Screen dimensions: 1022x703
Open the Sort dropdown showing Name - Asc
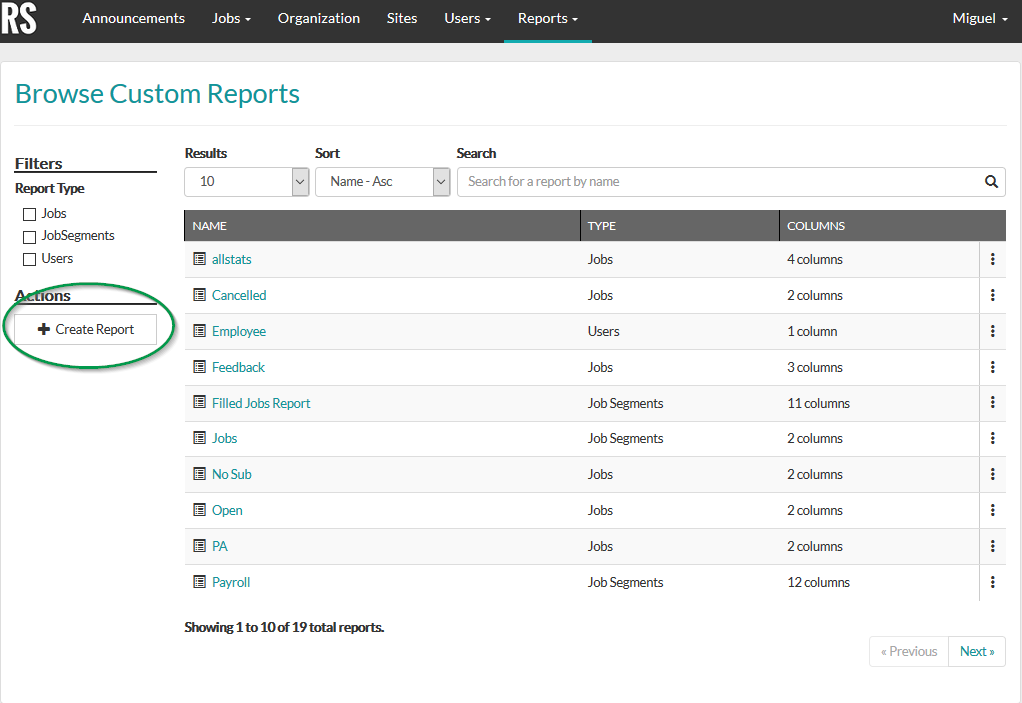(382, 181)
